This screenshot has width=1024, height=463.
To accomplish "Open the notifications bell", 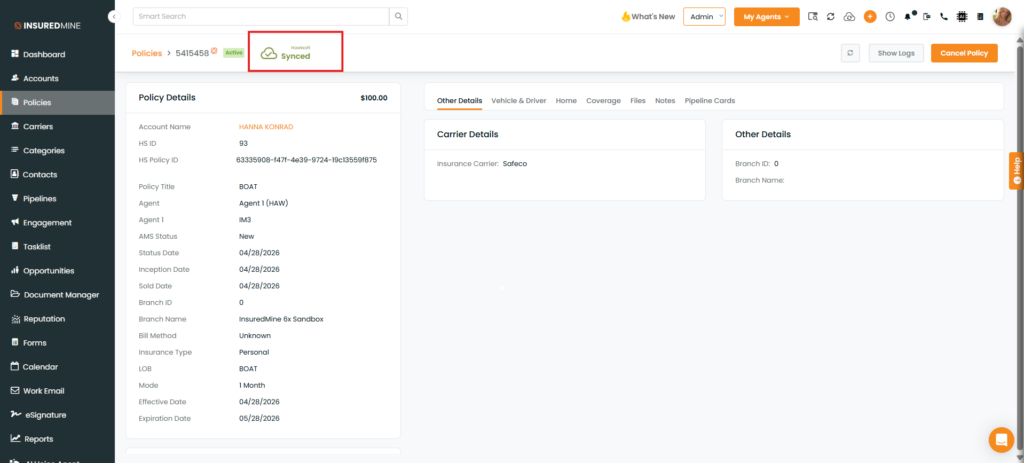I will 908,17.
